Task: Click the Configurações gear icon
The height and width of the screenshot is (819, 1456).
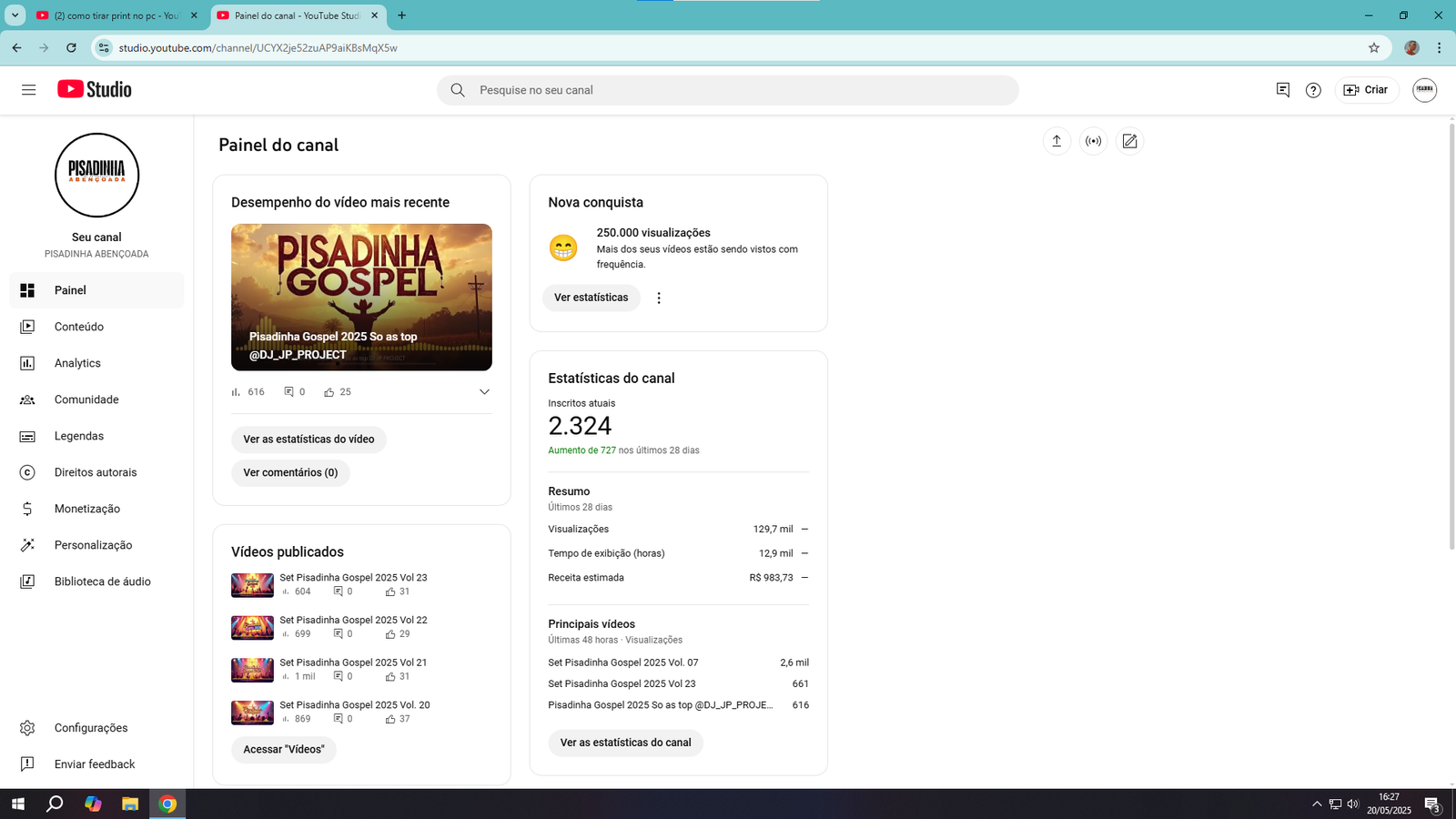Action: point(27,728)
